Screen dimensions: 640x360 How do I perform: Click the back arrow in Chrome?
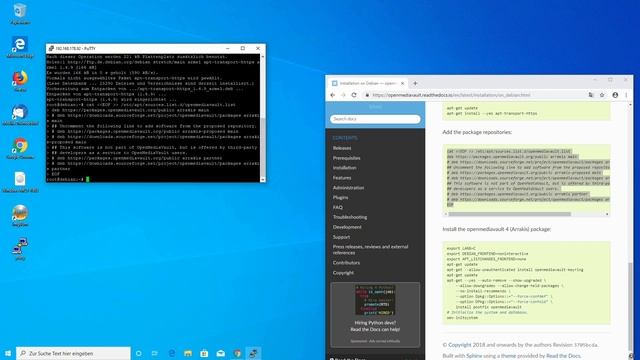[x=333, y=95]
